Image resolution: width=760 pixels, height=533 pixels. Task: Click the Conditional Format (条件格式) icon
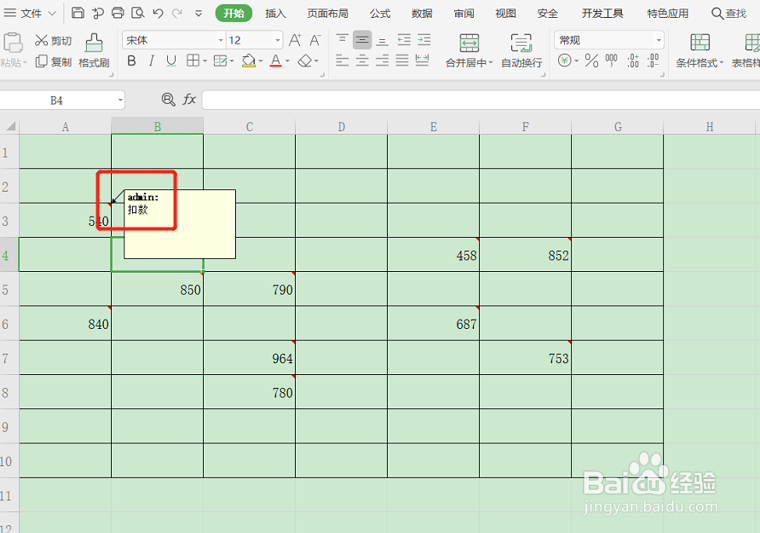[700, 43]
